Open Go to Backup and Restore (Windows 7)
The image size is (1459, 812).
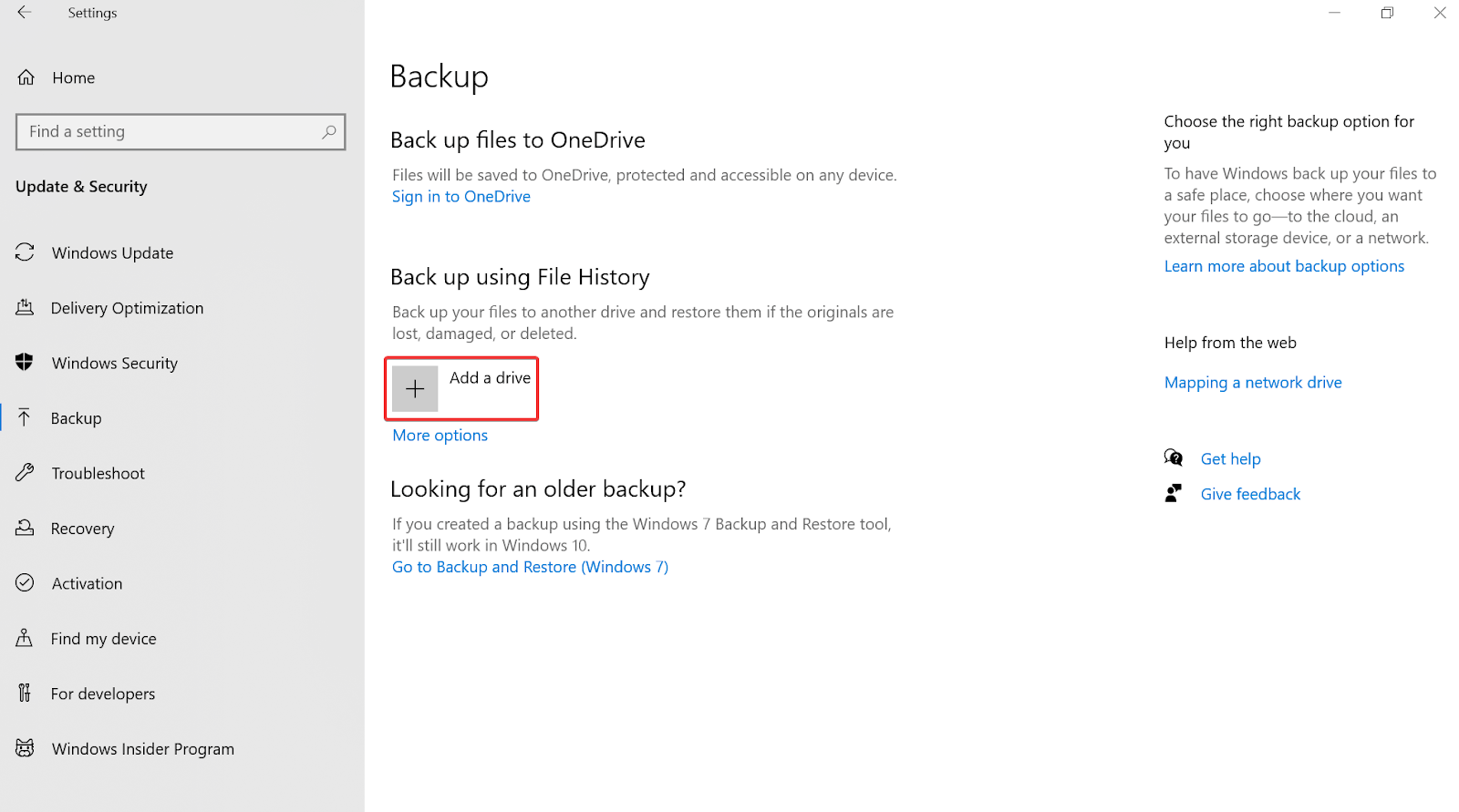[530, 567]
